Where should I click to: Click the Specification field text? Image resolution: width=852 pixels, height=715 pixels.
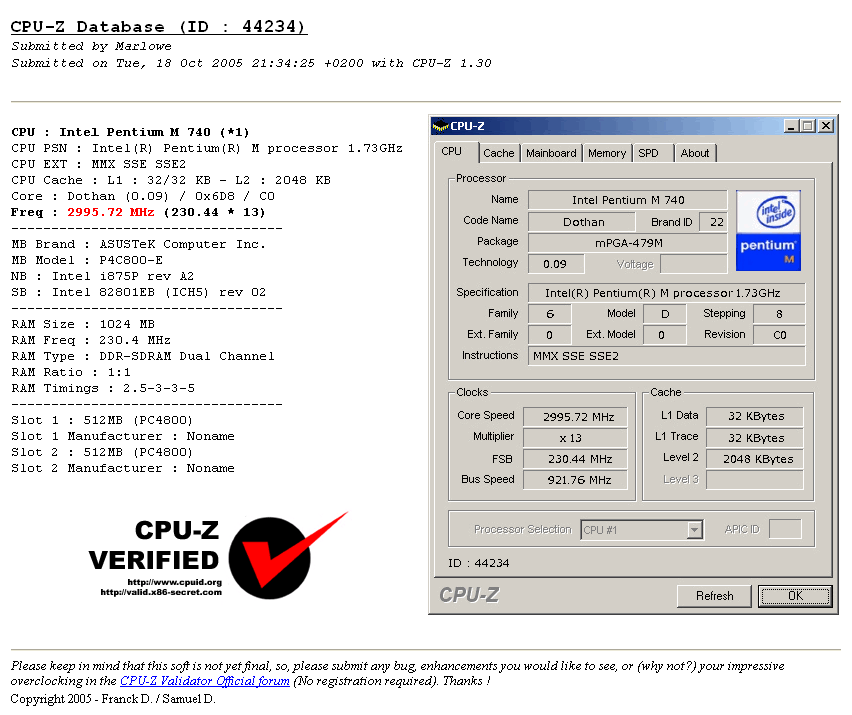point(667,293)
